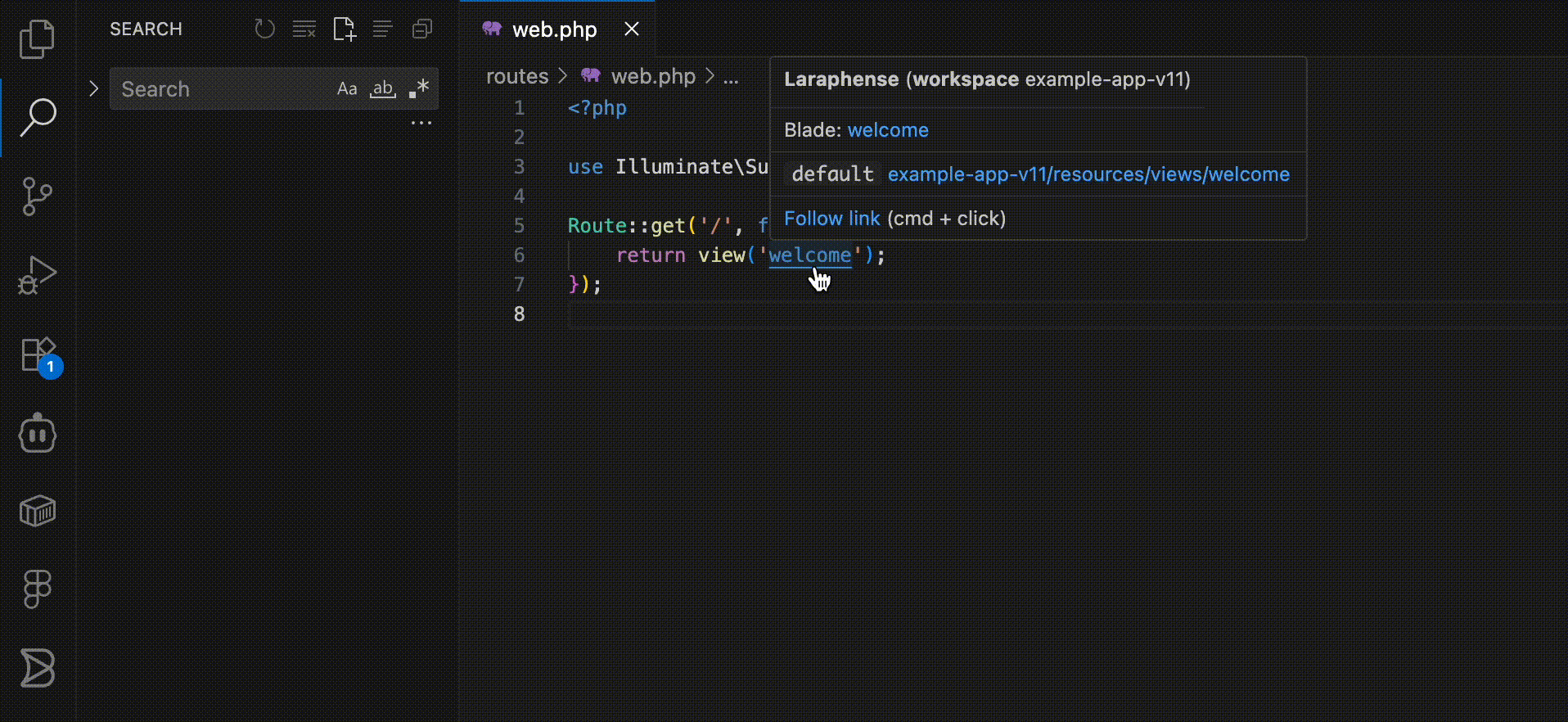The height and width of the screenshot is (722, 1568).
Task: Open example-app-v11/resources/views/welcome path link
Action: coord(1088,174)
